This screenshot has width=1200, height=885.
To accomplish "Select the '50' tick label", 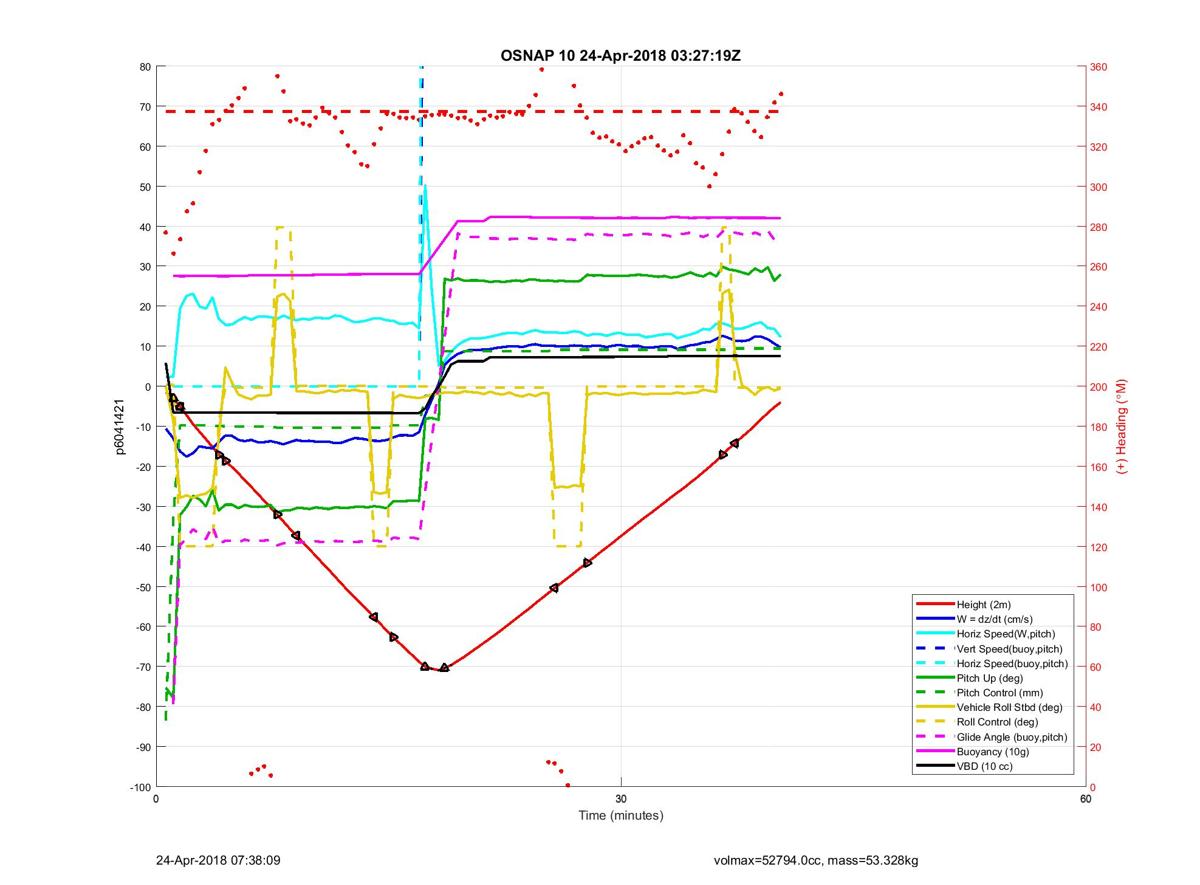I will [x=144, y=187].
